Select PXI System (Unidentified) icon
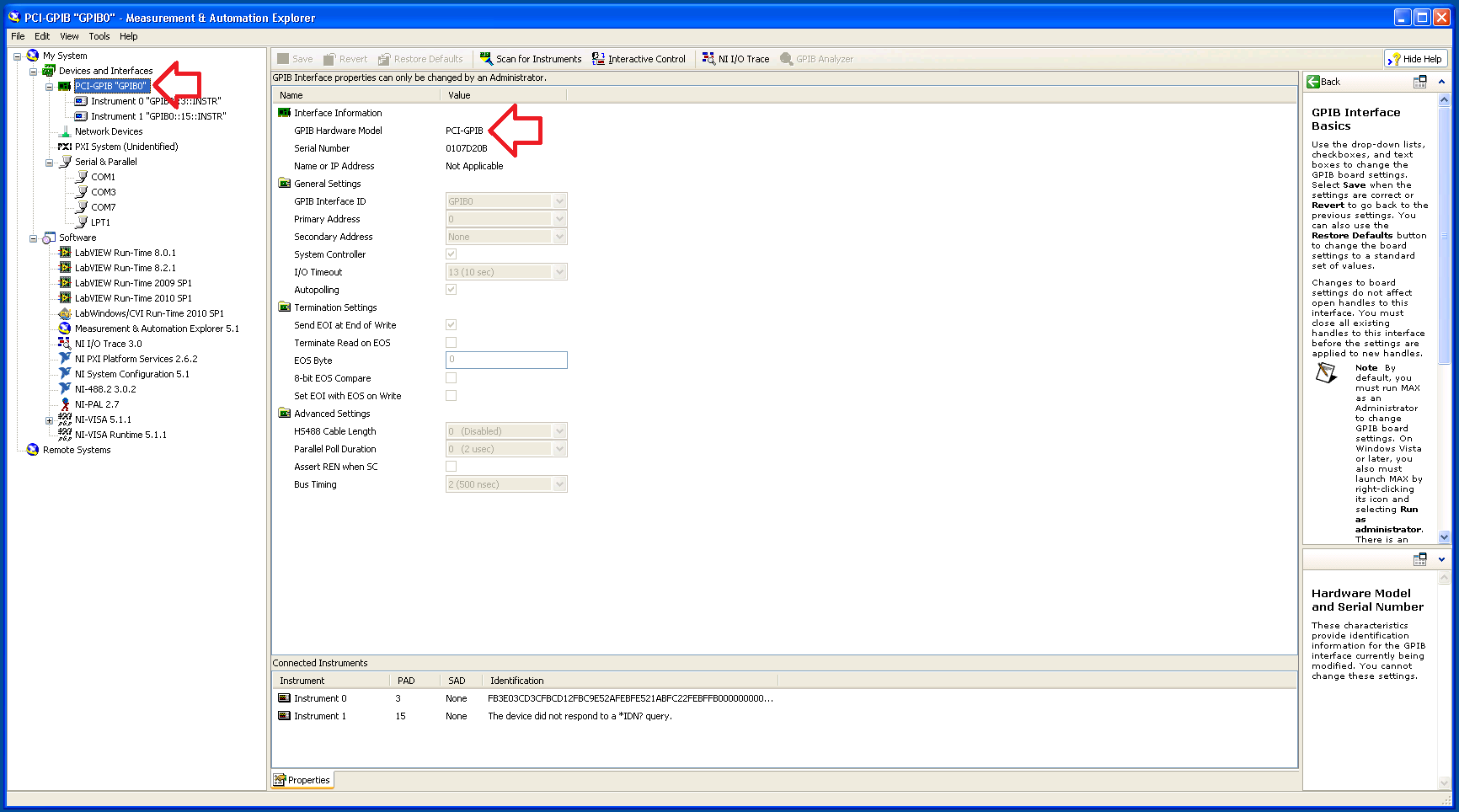 point(65,147)
